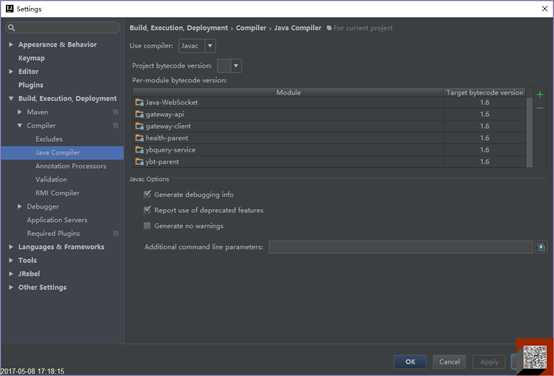Expand the Tools tree node
The width and height of the screenshot is (554, 376).
(11, 260)
